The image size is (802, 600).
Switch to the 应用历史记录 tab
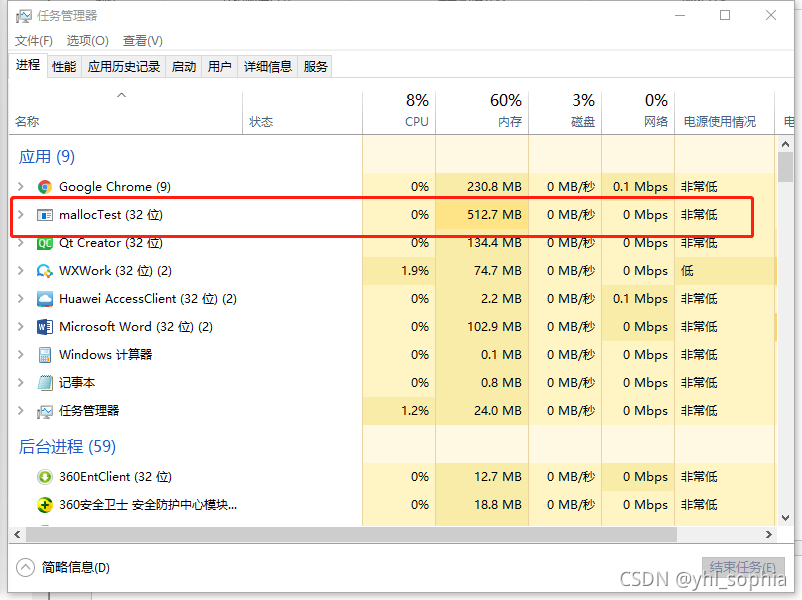(x=124, y=66)
